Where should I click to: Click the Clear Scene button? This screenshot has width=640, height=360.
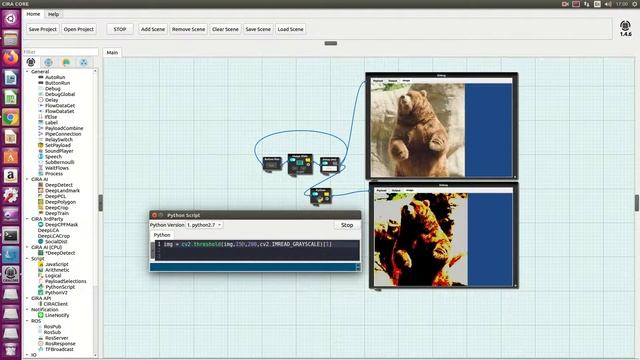[x=225, y=29]
